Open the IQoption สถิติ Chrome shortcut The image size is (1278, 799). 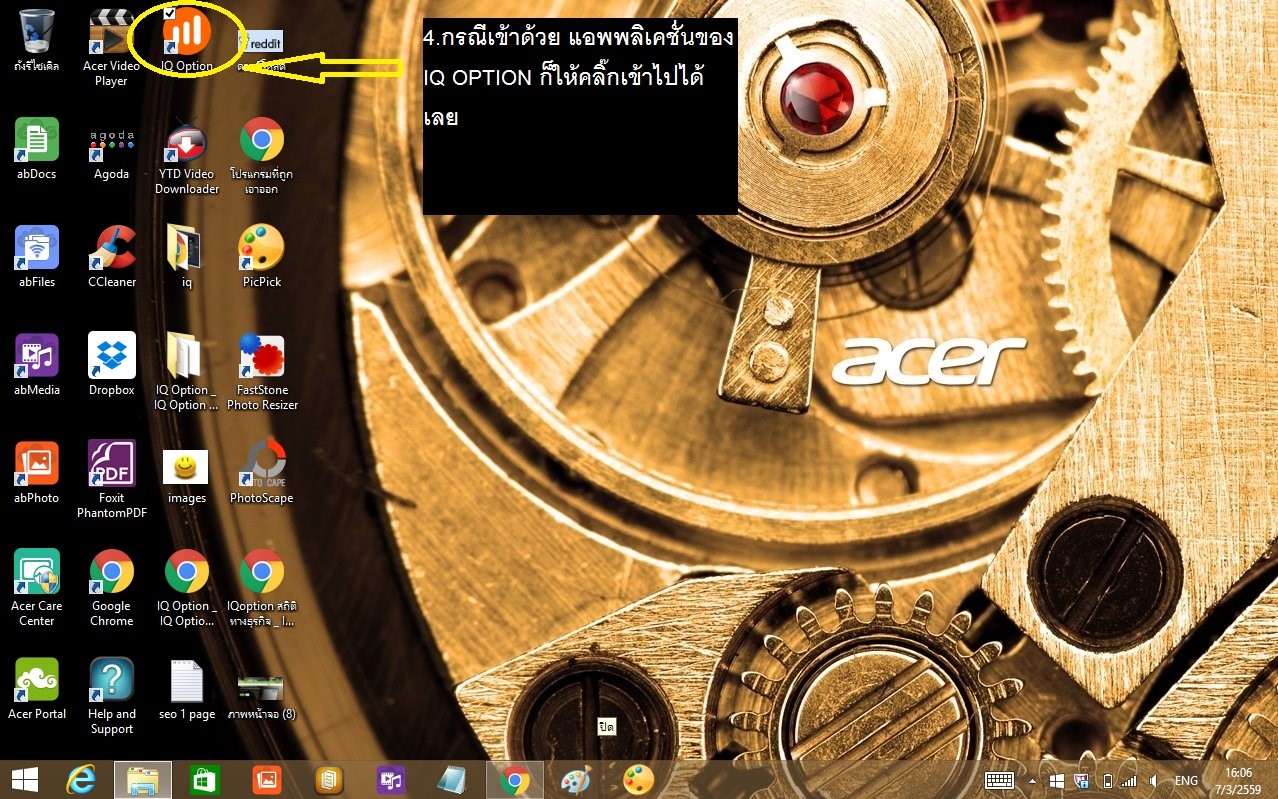coord(261,571)
